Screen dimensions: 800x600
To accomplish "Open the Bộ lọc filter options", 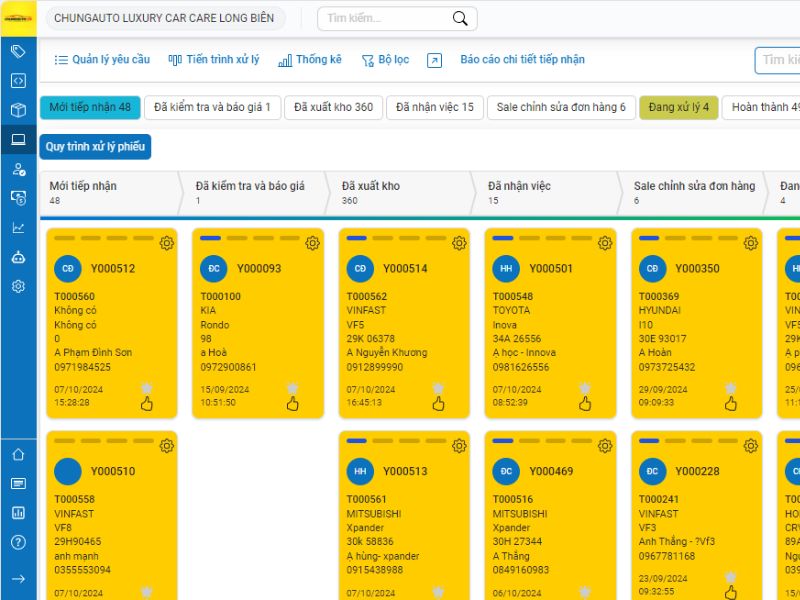I will click(x=385, y=60).
